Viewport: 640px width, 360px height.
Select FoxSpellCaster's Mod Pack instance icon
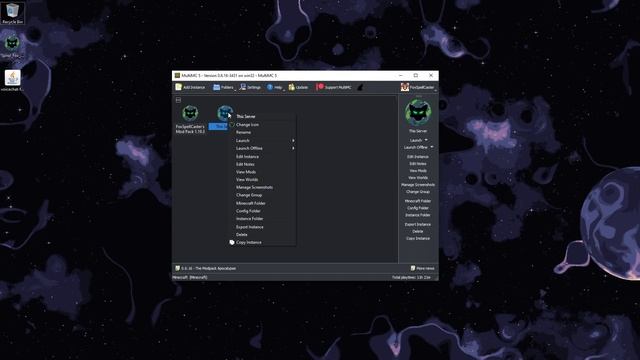[x=190, y=113]
